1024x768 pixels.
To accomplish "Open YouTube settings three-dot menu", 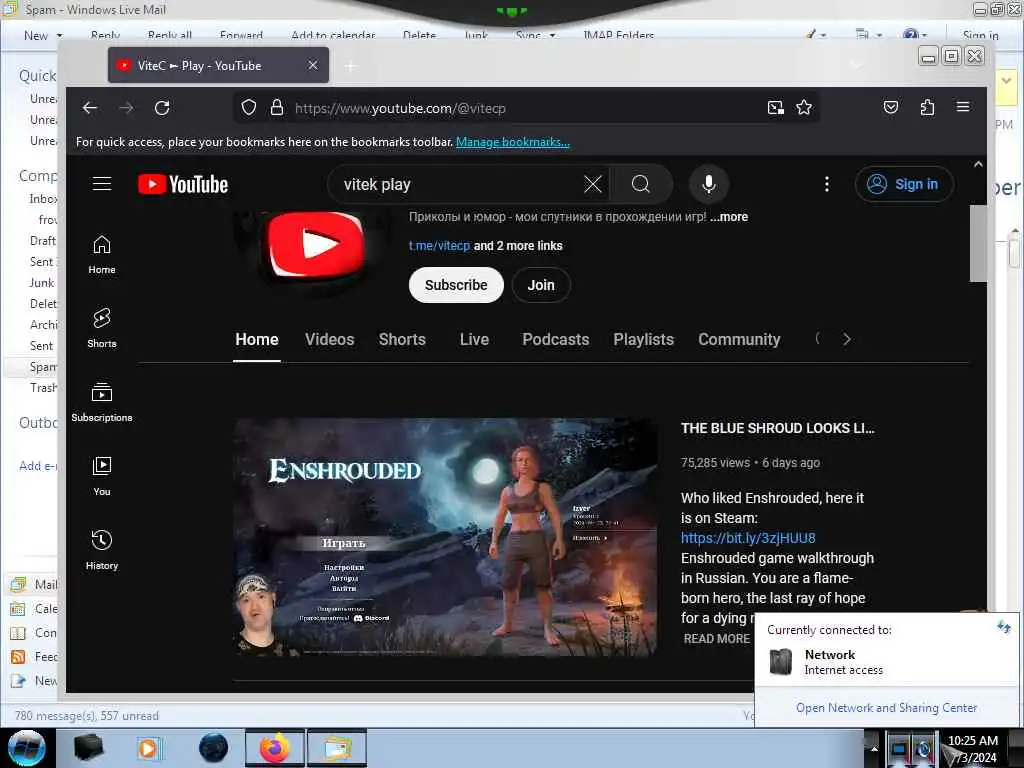I will tap(827, 184).
